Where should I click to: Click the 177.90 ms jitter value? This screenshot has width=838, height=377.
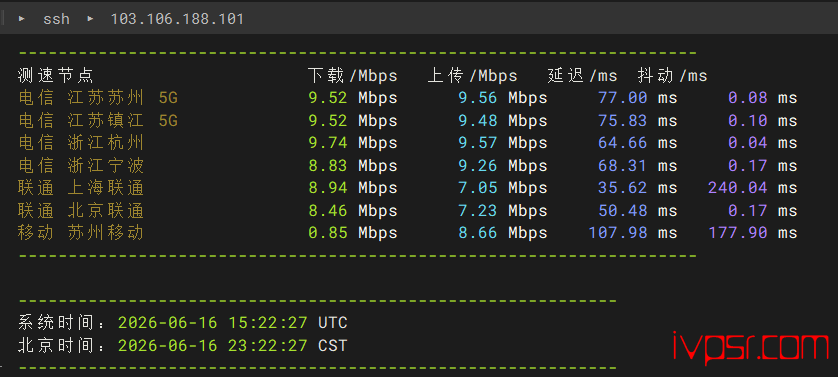point(752,233)
